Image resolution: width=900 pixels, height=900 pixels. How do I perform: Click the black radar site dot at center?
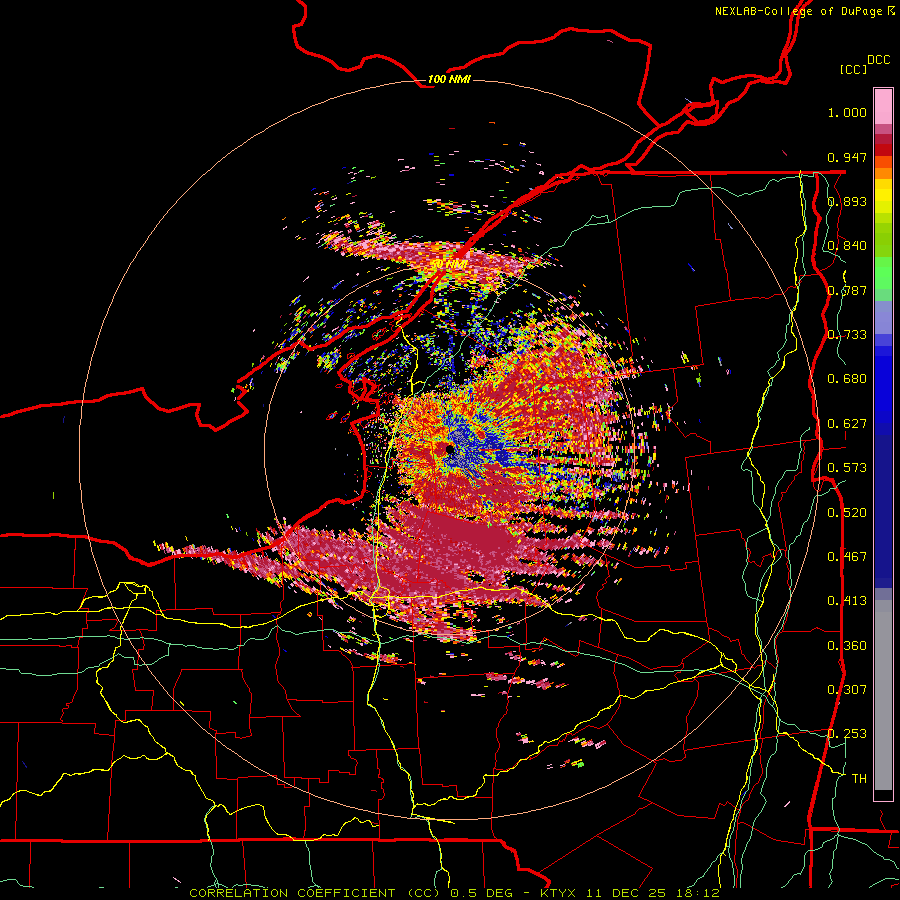(x=449, y=449)
